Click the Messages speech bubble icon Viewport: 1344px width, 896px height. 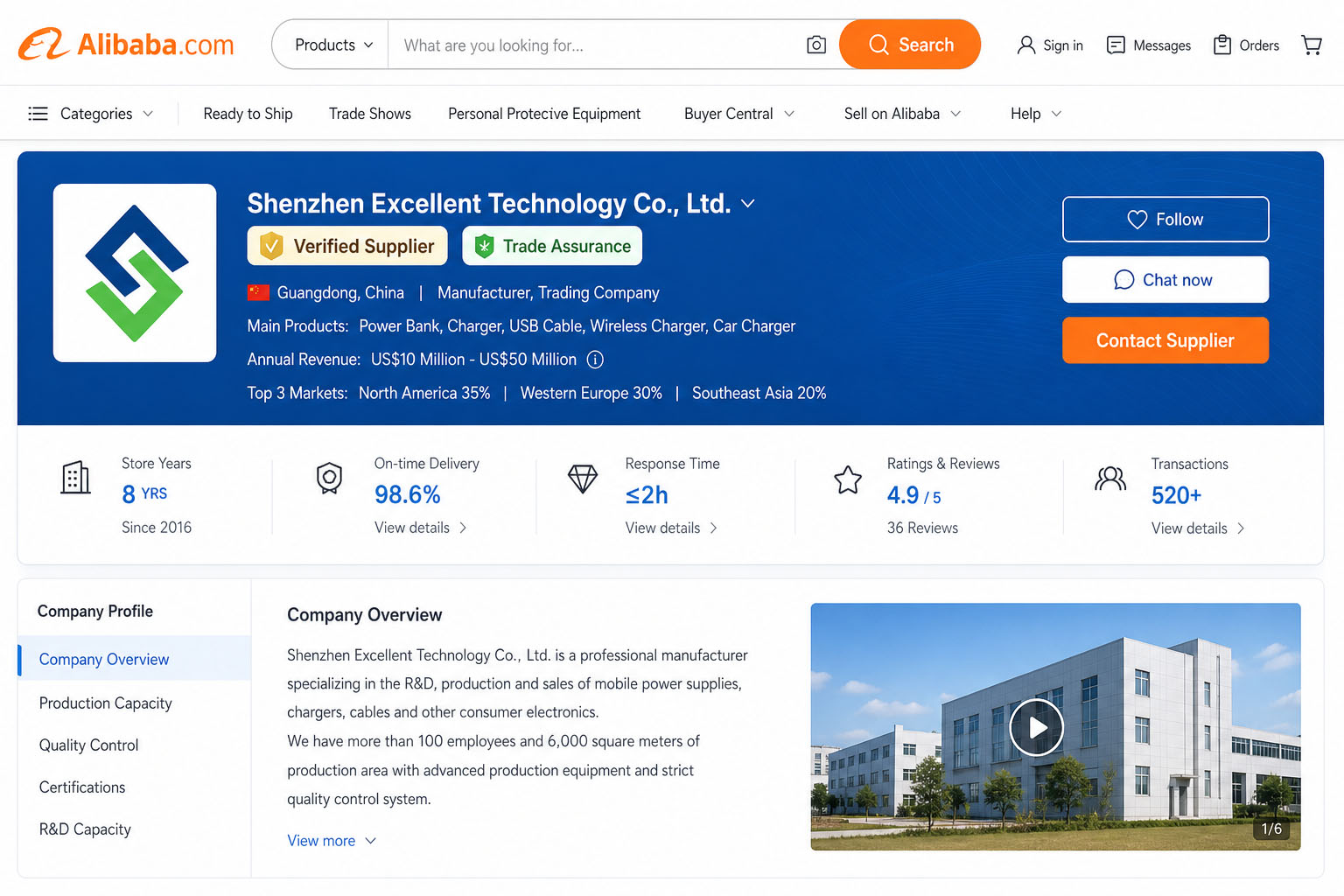pyautogui.click(x=1116, y=45)
